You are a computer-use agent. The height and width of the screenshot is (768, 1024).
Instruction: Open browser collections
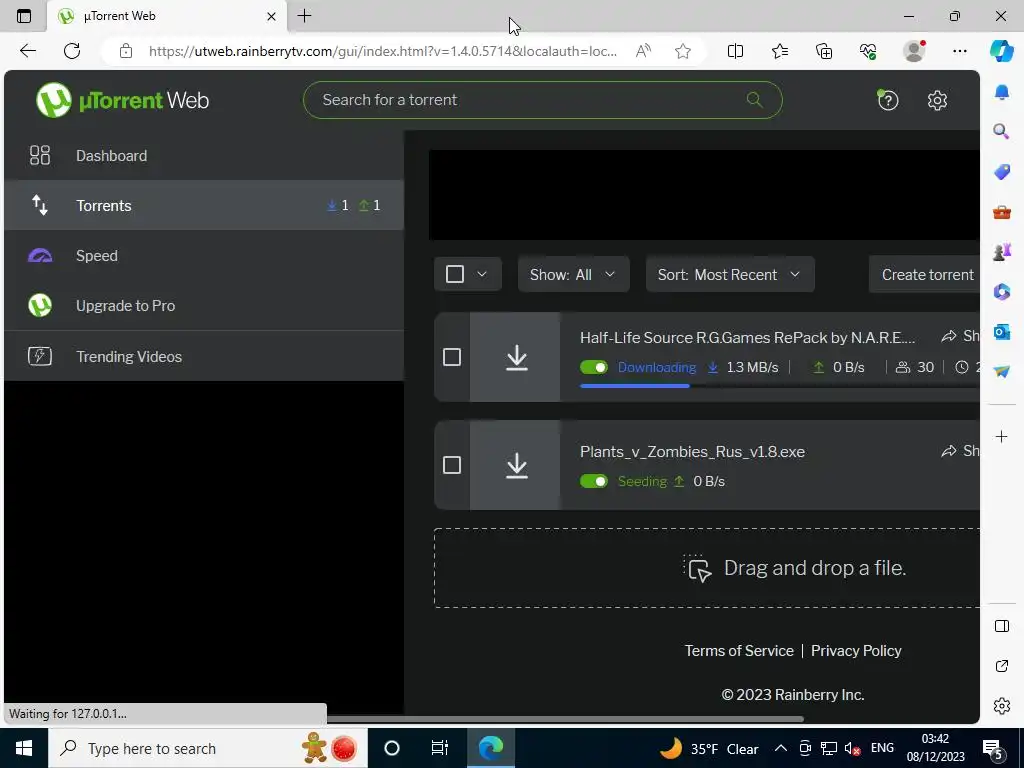[x=824, y=51]
